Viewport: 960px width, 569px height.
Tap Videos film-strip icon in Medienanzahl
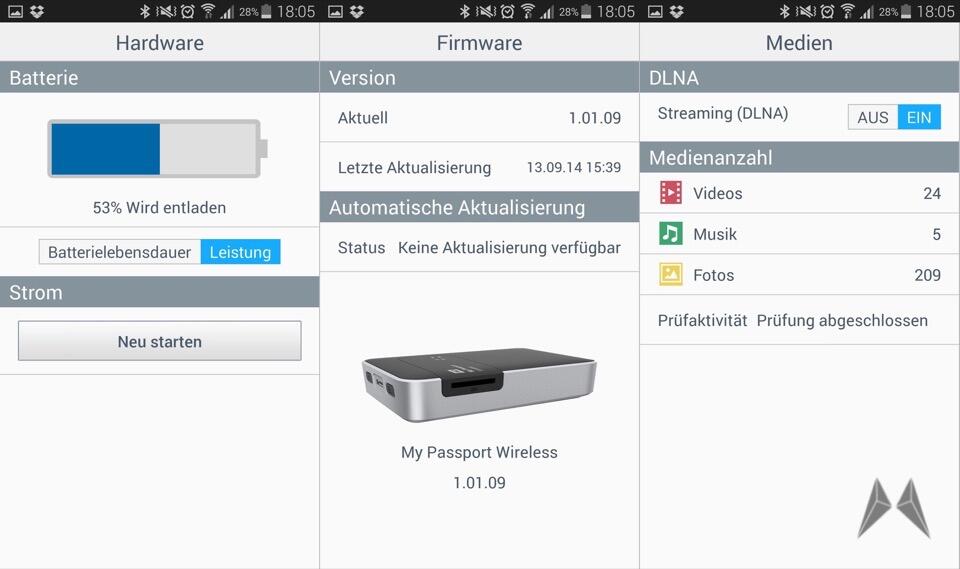[670, 193]
